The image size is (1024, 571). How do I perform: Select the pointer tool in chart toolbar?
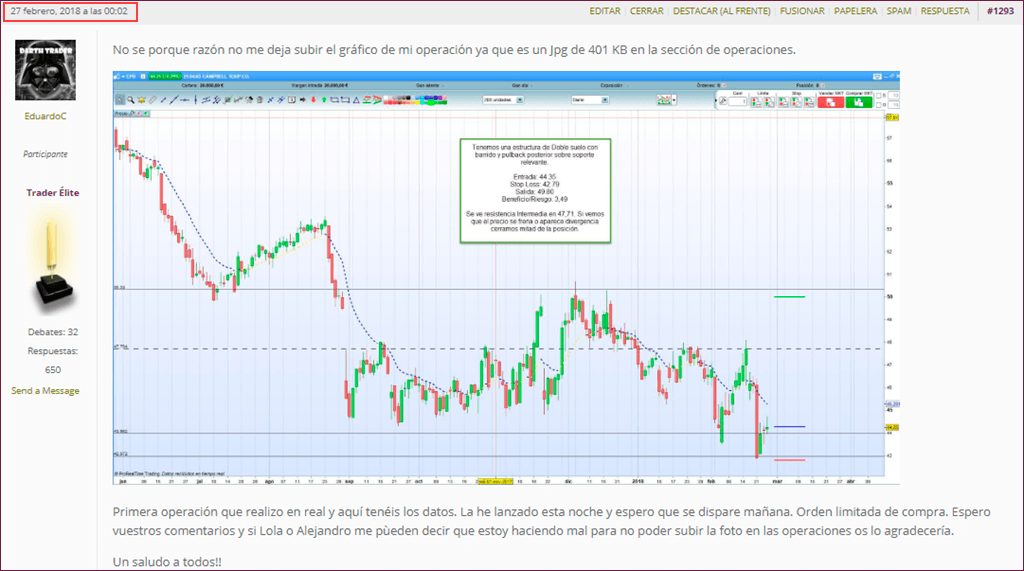tap(120, 100)
